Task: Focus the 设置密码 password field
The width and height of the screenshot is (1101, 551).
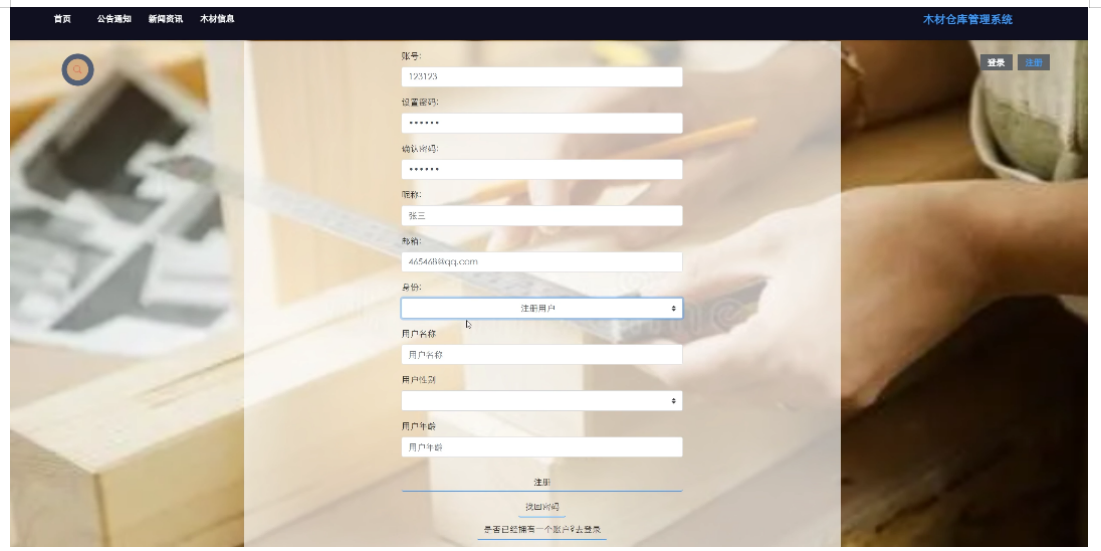Action: (541, 123)
